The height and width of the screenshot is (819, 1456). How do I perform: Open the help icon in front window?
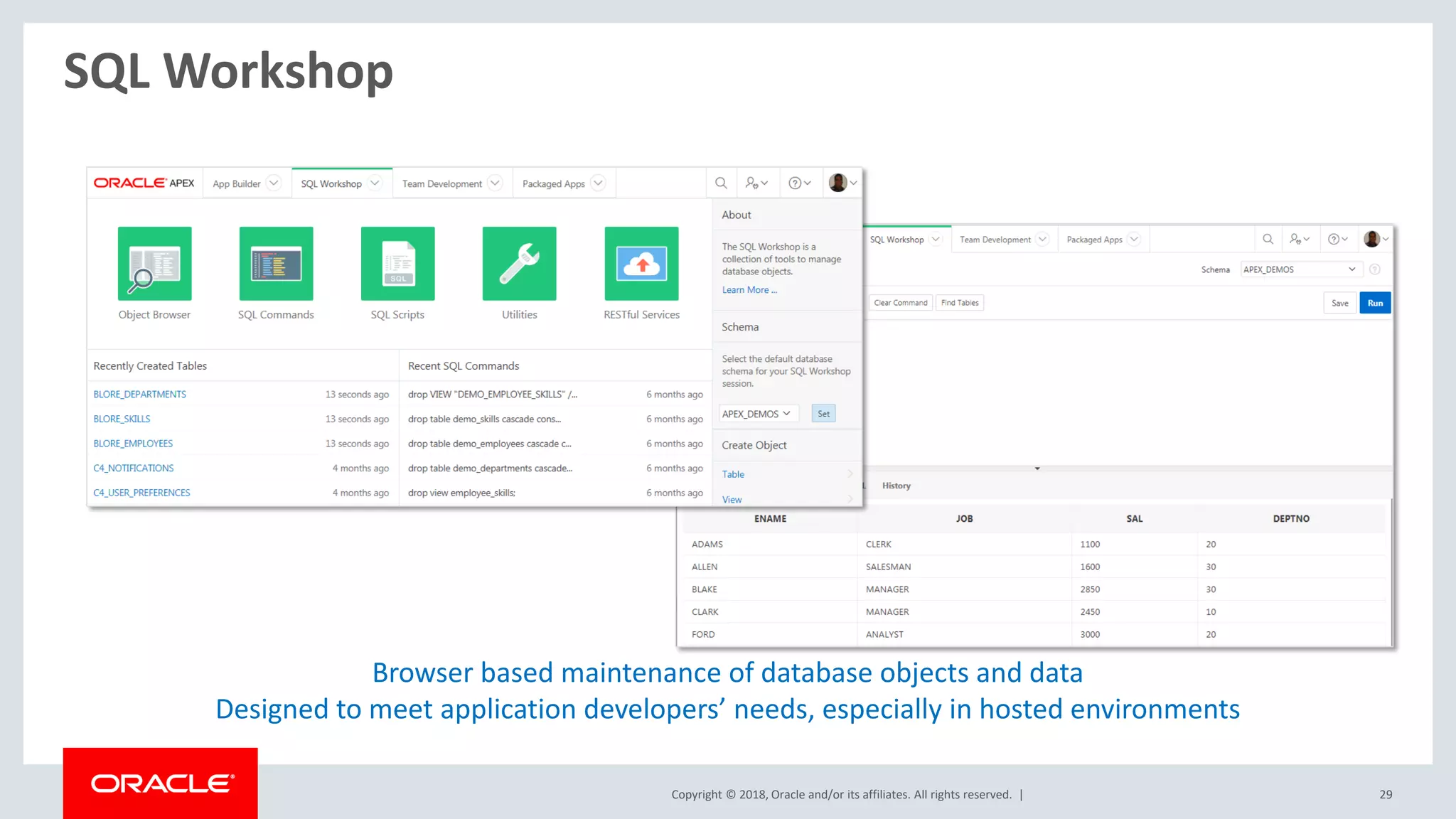coord(800,183)
